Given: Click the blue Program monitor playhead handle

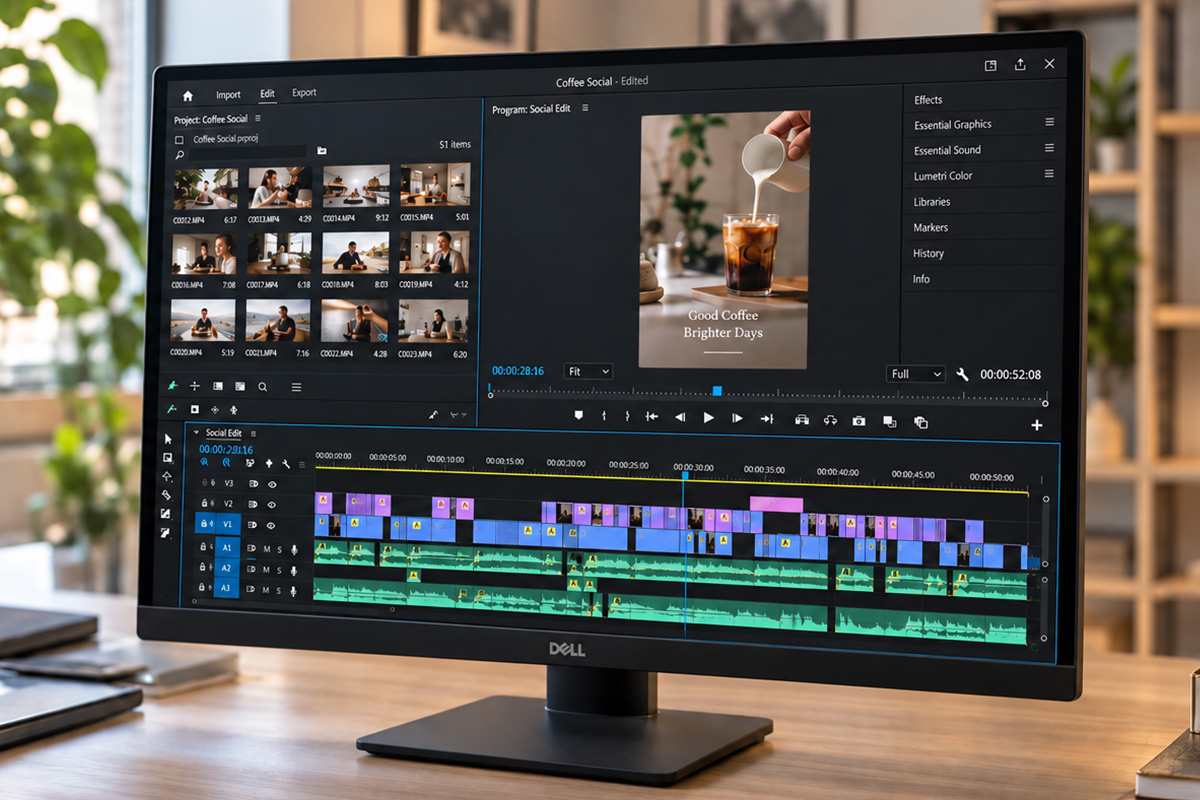Looking at the screenshot, I should (x=717, y=391).
